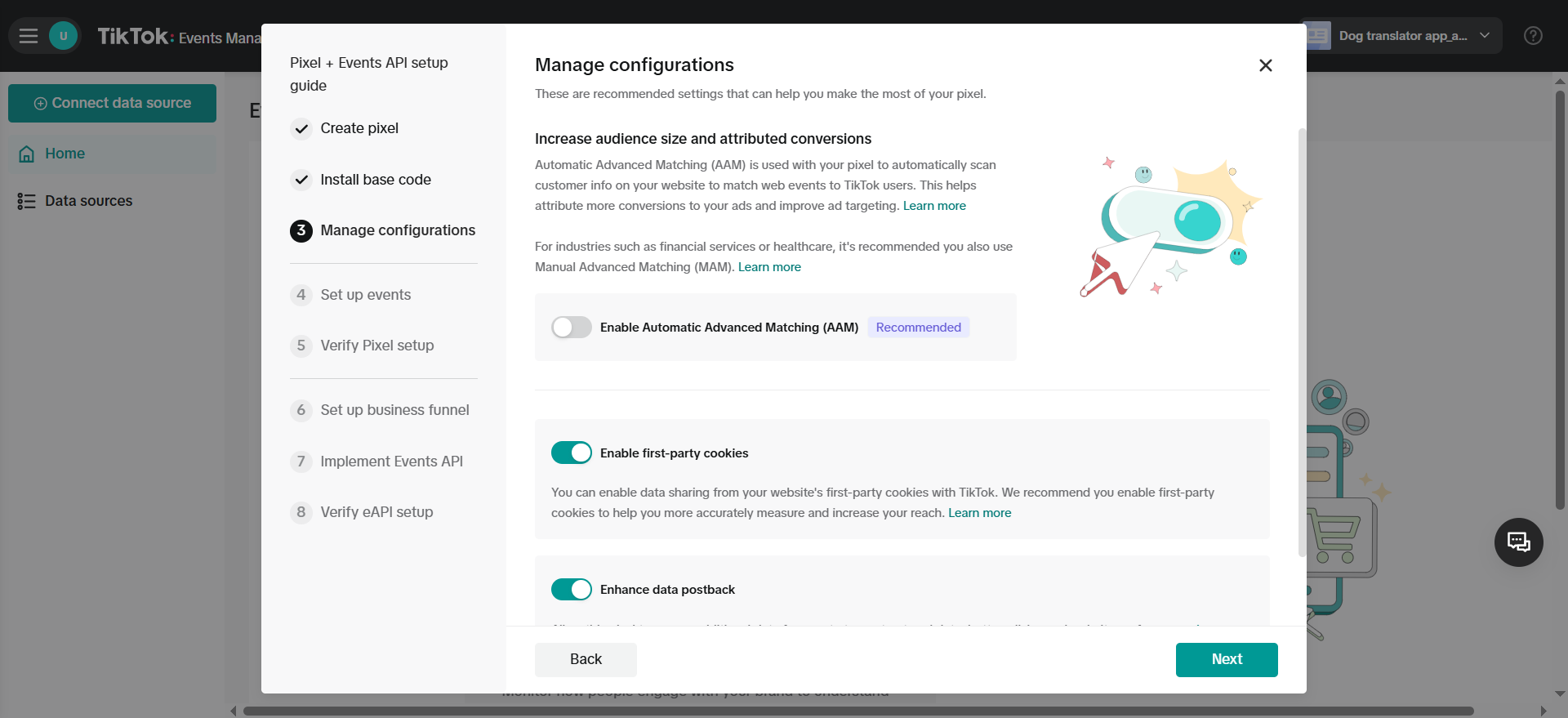The image size is (1568, 718).
Task: Select Home in the sidebar
Action: click(x=112, y=154)
